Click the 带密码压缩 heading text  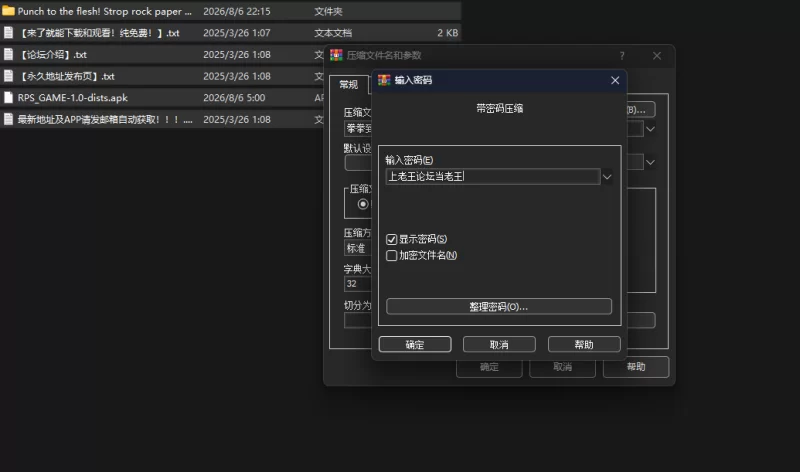tap(499, 108)
